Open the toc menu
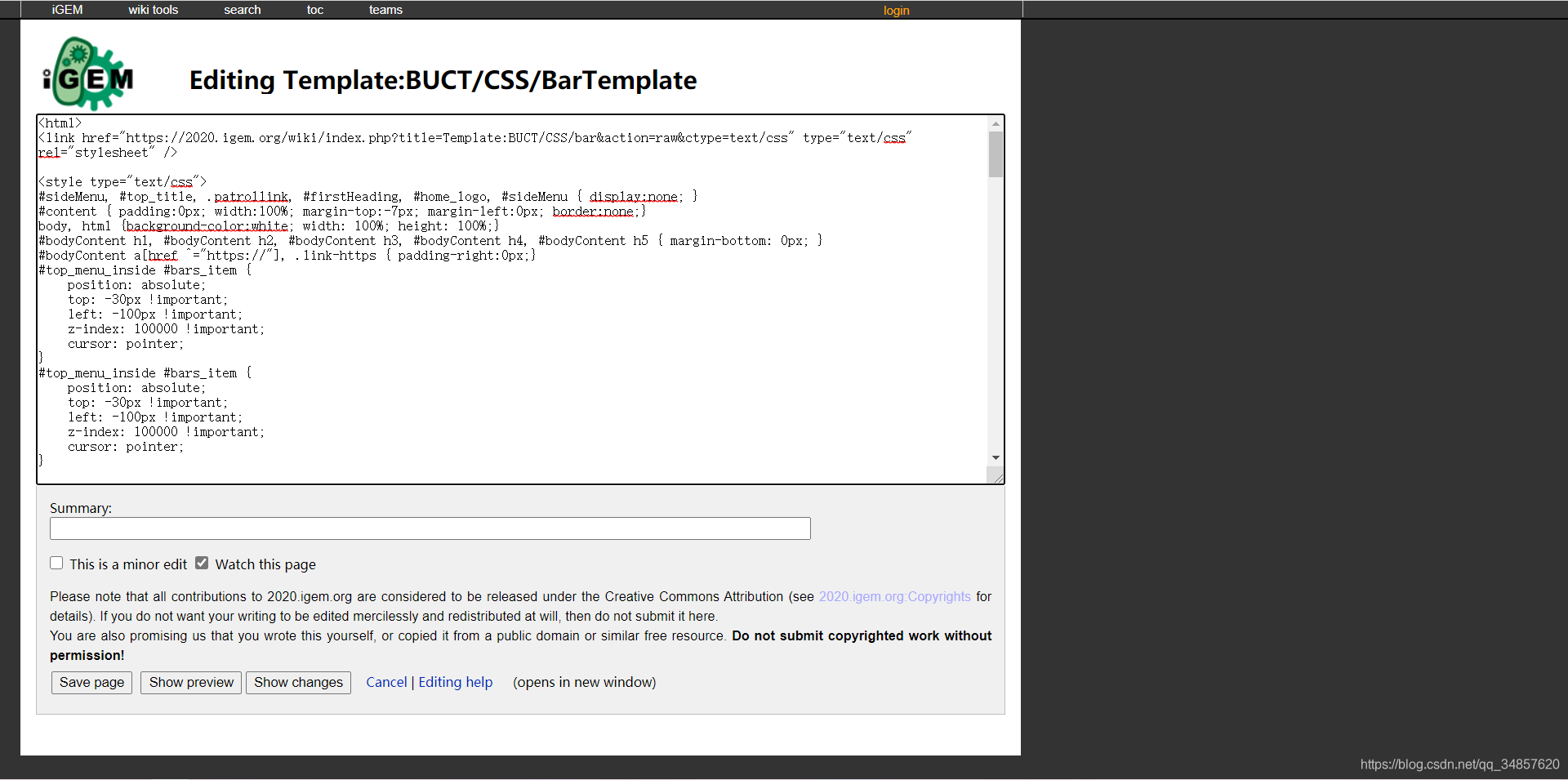 315,10
